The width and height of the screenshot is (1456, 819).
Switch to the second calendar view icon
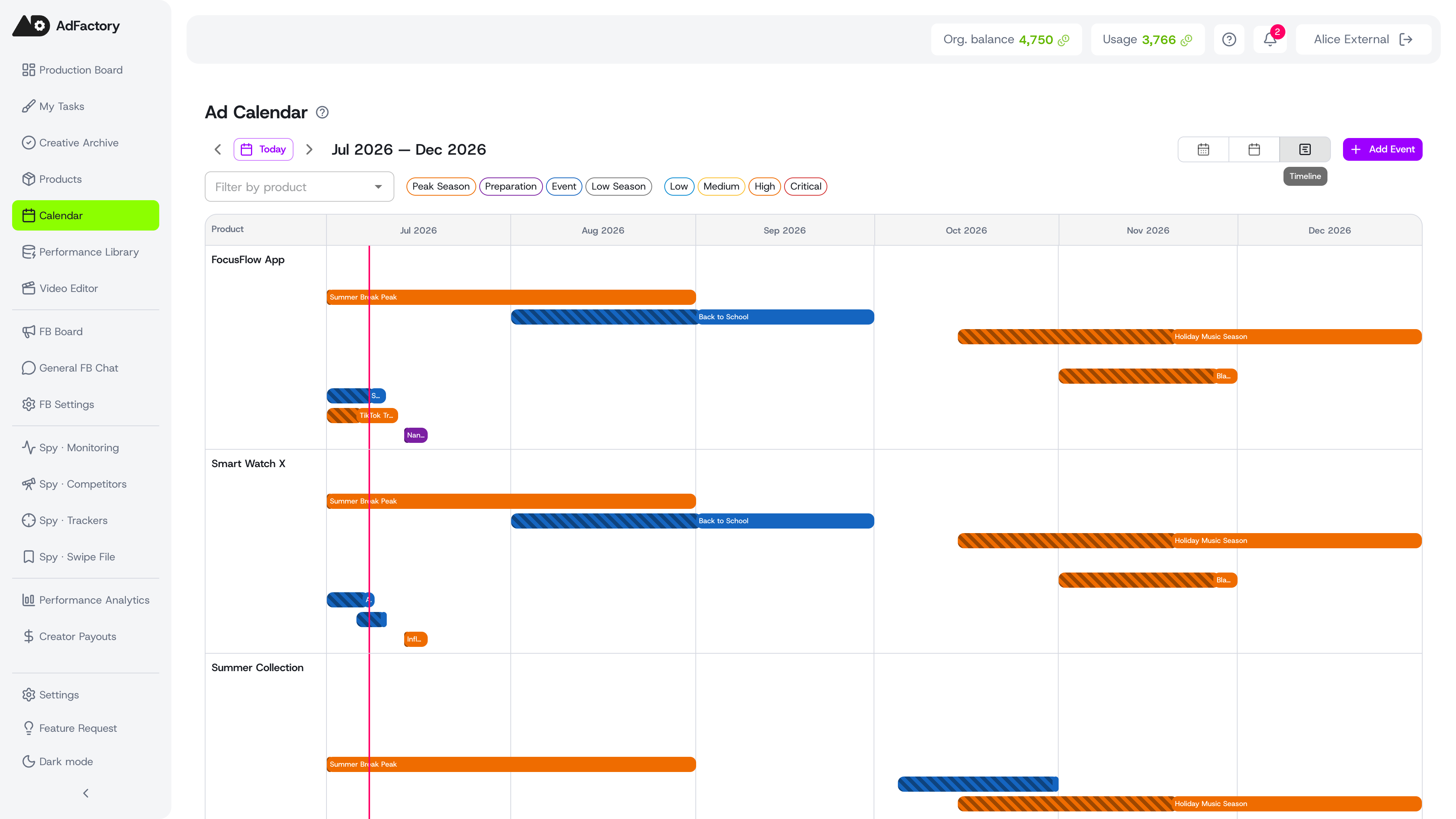(x=1254, y=149)
